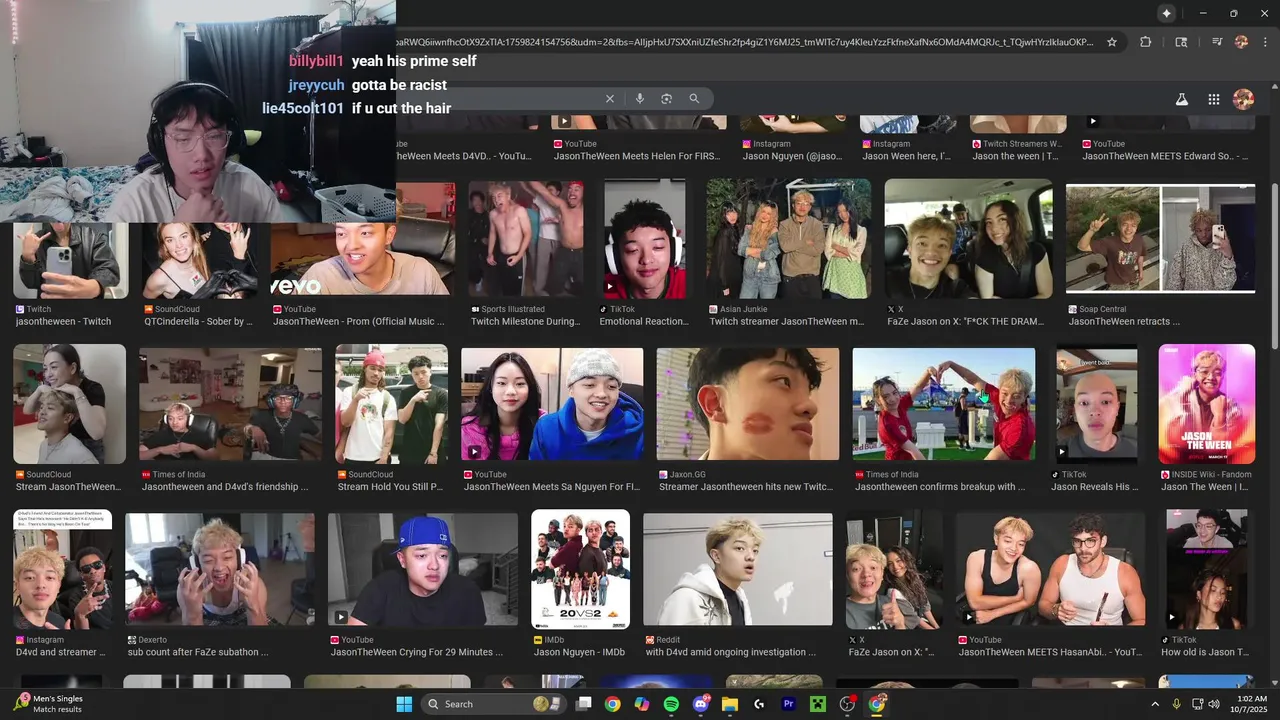Screen dimensions: 1280x720
Task: Open the Chrome extensions puzzle icon
Action: coord(1146,42)
